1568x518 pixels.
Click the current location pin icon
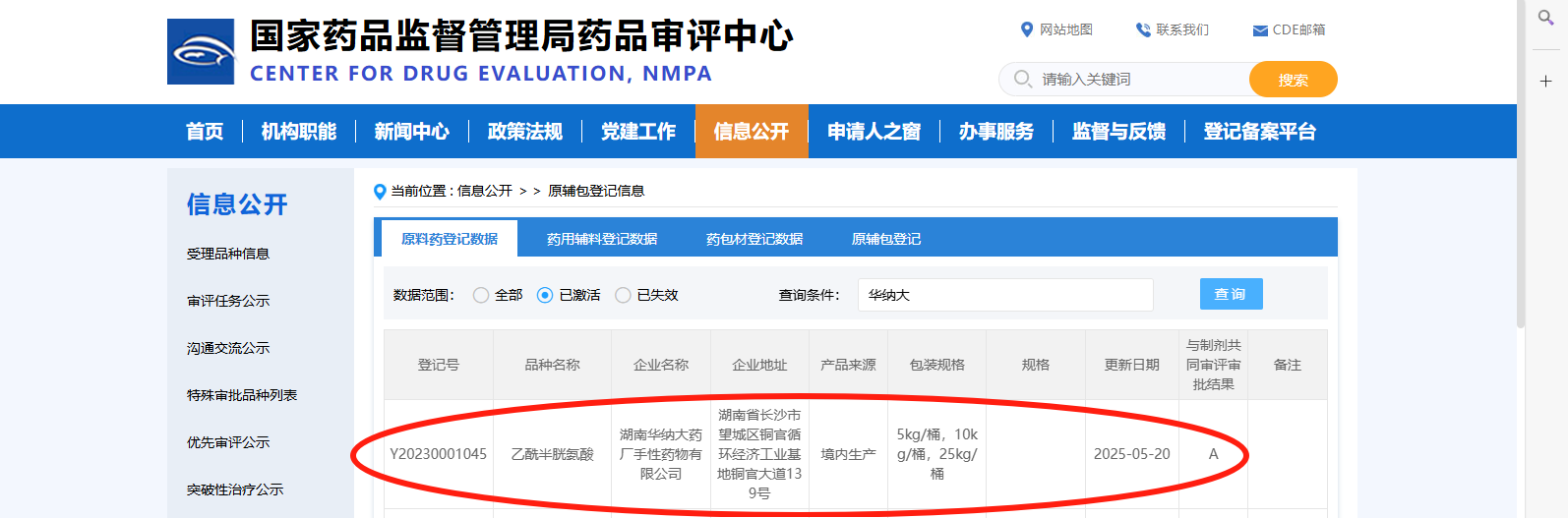[380, 192]
